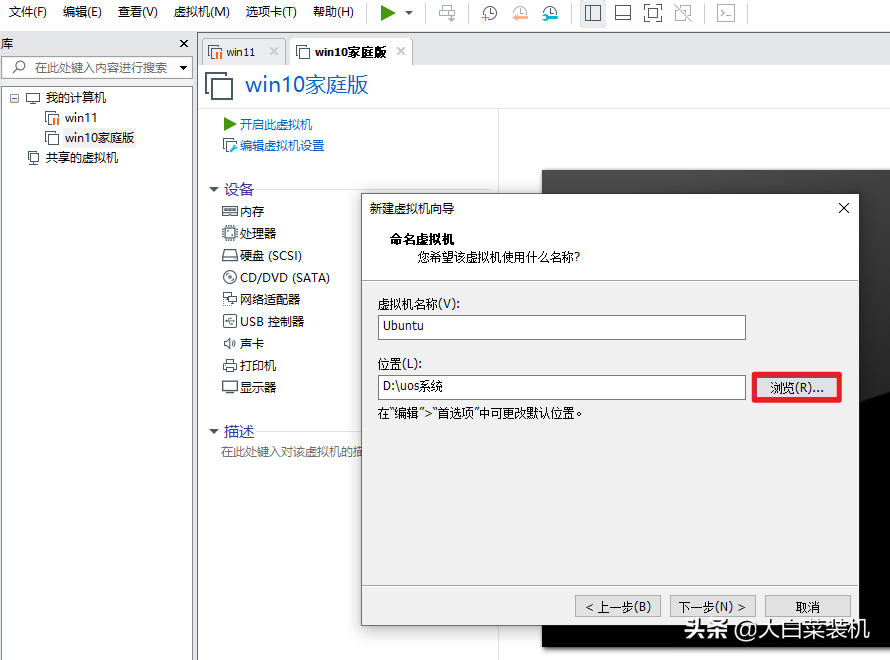Click the 虚拟机名称 field containing Ubuntu
The height and width of the screenshot is (660, 890).
561,327
